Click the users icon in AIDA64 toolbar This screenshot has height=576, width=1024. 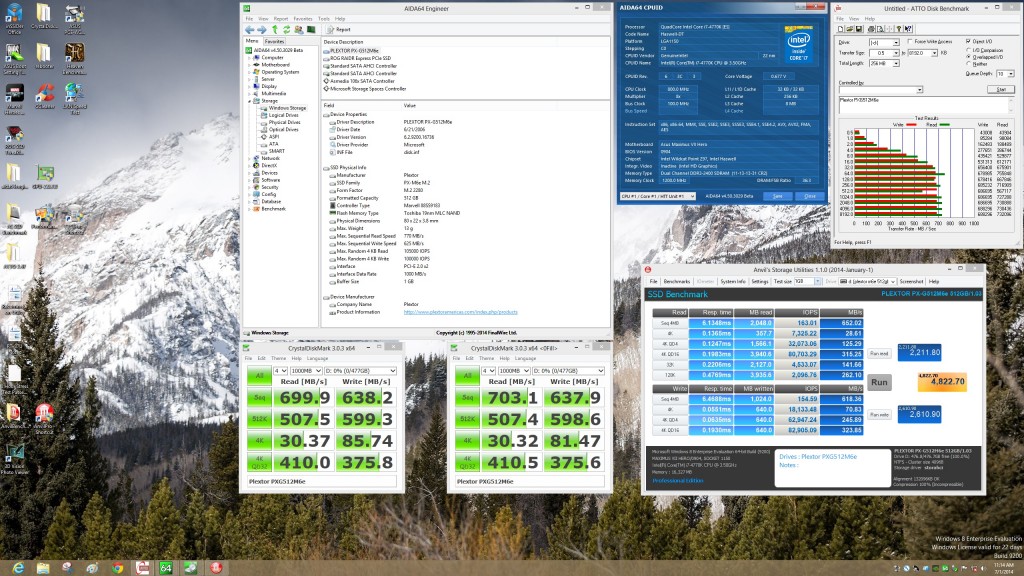299,29
